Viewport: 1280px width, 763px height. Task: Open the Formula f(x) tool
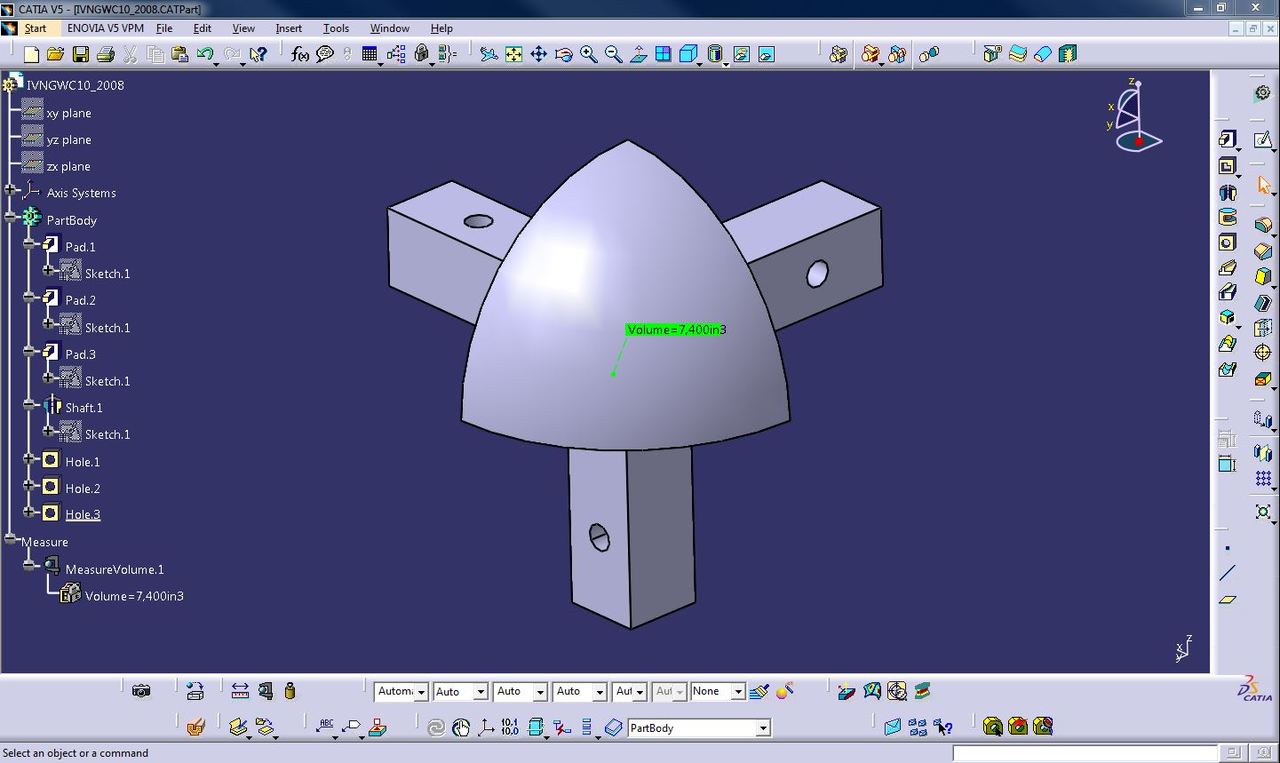point(300,54)
